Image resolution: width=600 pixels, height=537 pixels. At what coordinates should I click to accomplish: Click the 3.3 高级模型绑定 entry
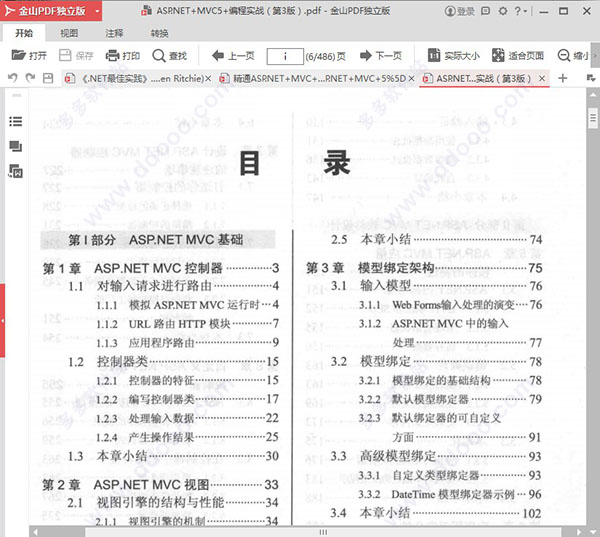tap(436, 456)
